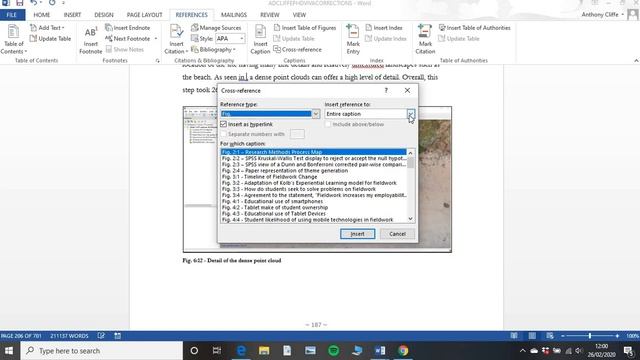Screen dimensions: 640x360
Task: Open the FILE tab
Action: 12,15
